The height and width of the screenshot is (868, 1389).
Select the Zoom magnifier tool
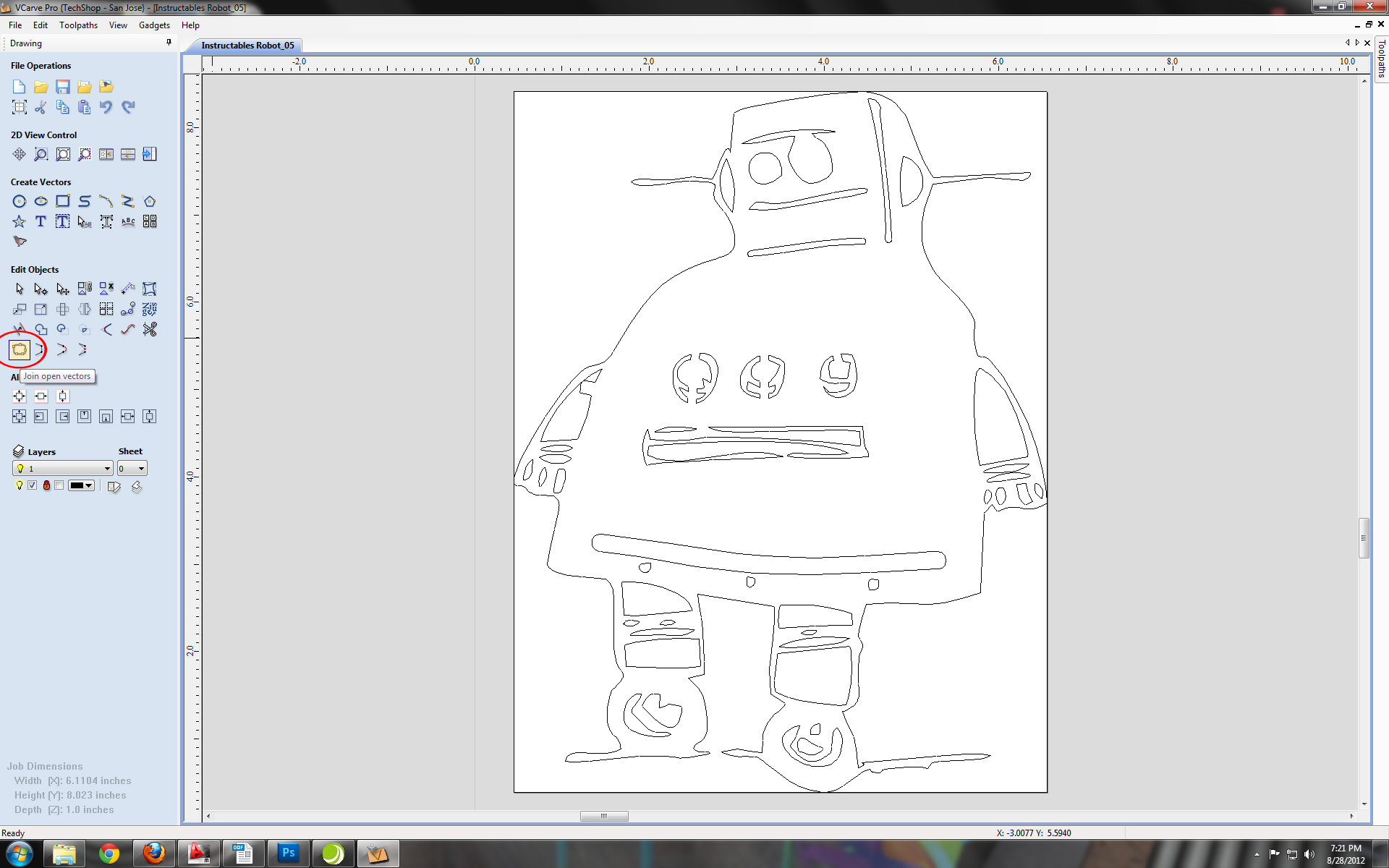click(41, 154)
